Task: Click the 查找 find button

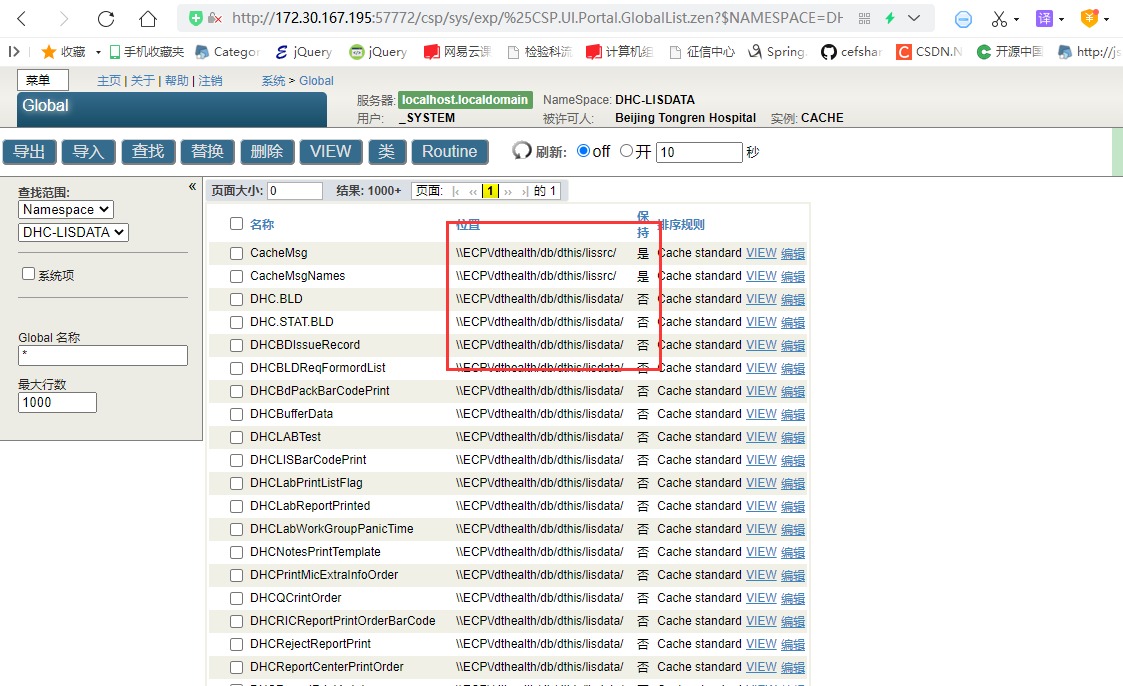Action: (148, 152)
